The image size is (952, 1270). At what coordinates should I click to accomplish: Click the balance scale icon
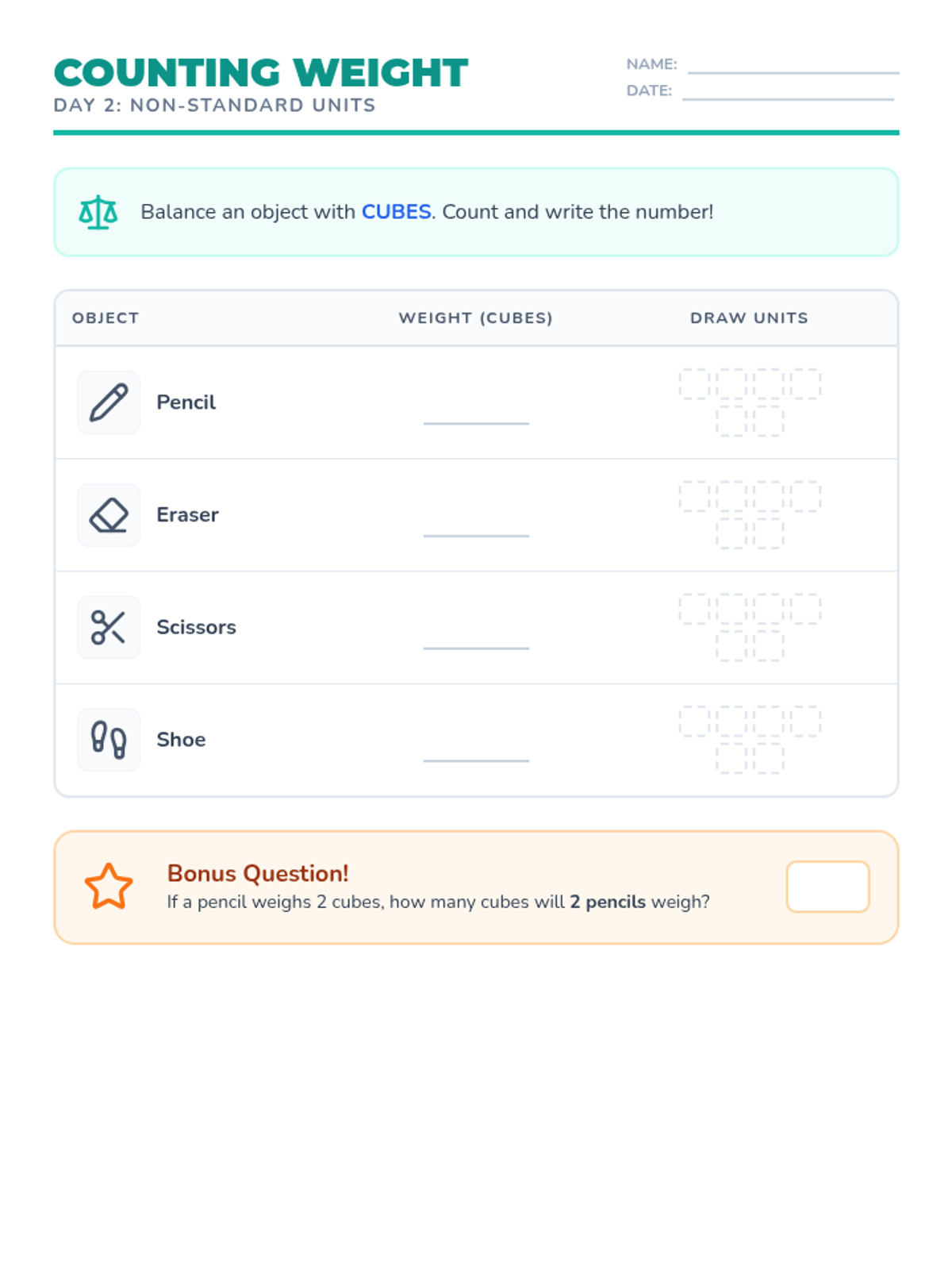tap(98, 212)
